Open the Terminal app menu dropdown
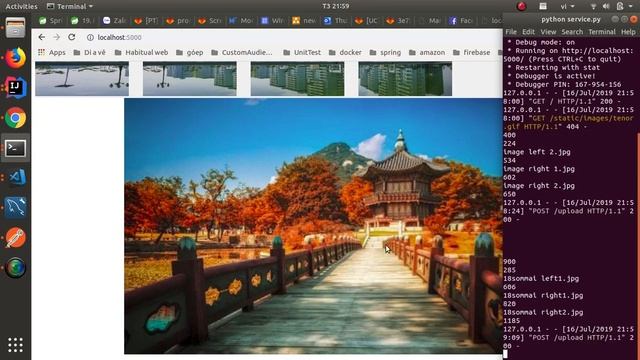Screen dimensions: 640x360 (70, 7)
